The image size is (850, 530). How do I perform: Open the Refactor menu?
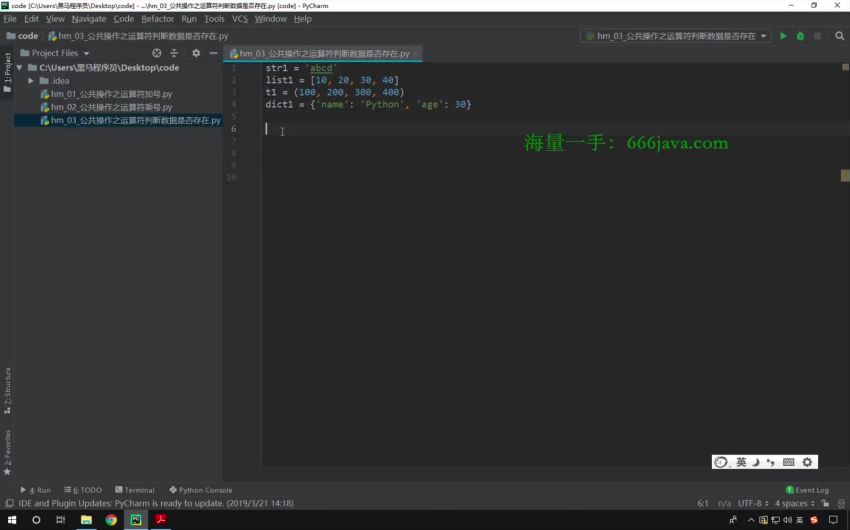[157, 19]
